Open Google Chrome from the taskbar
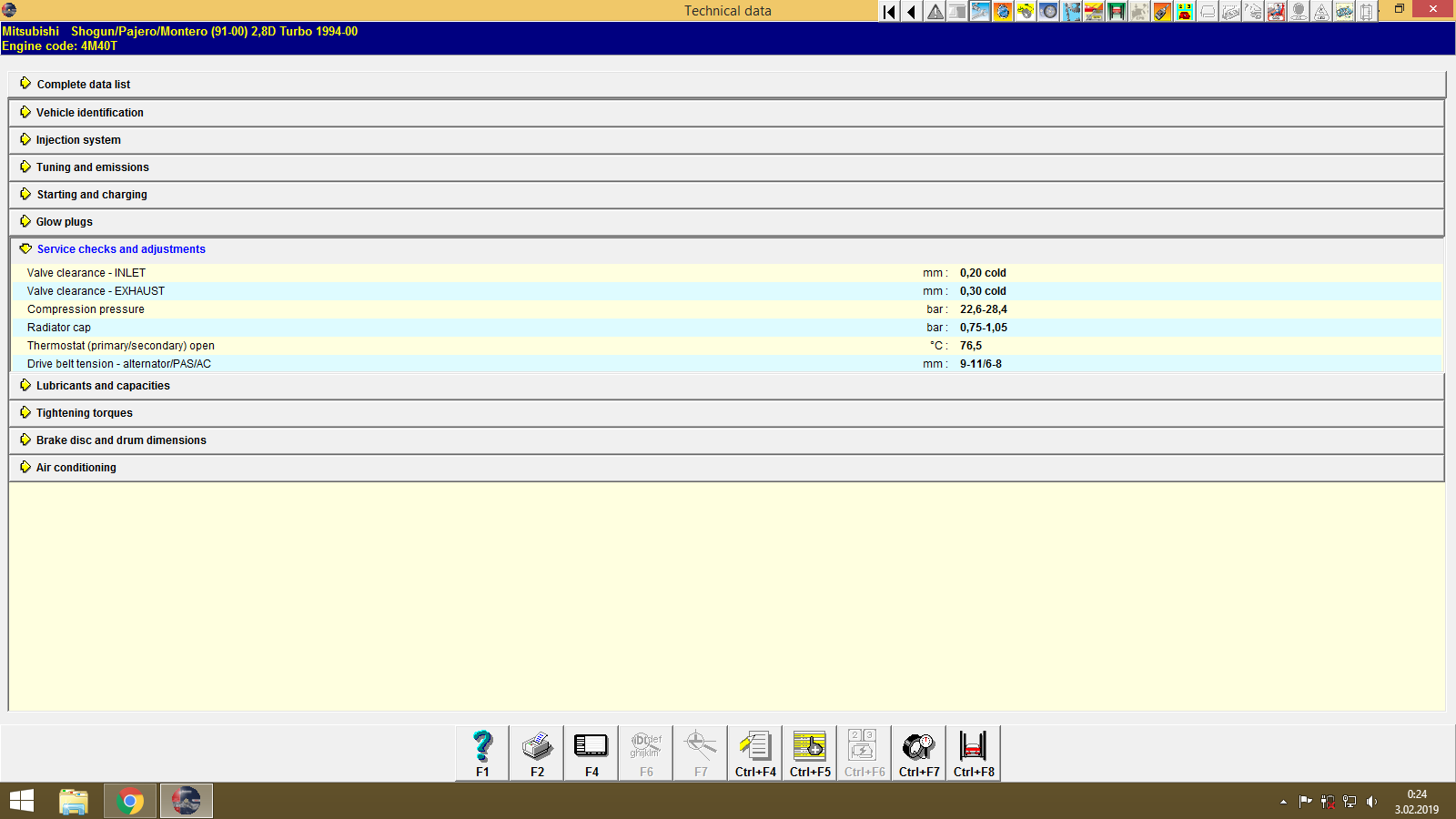The image size is (1456, 819). (x=129, y=801)
